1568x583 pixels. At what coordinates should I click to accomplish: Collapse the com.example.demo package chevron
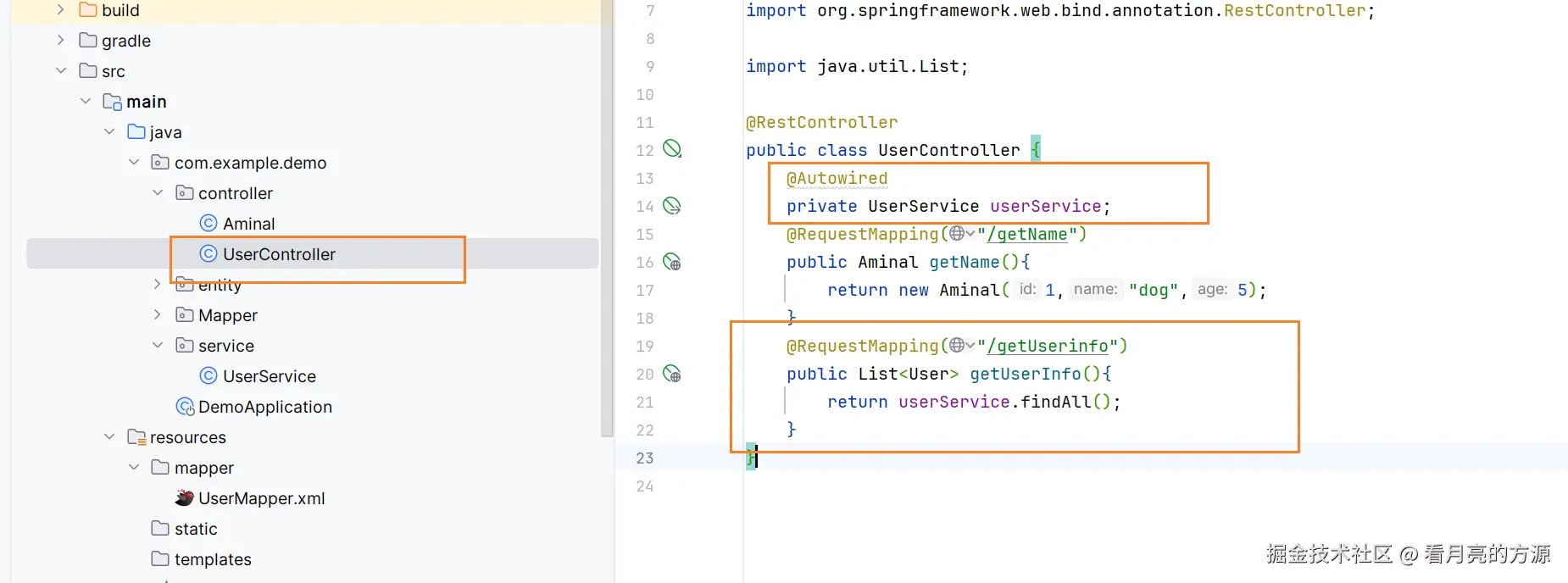[x=134, y=162]
